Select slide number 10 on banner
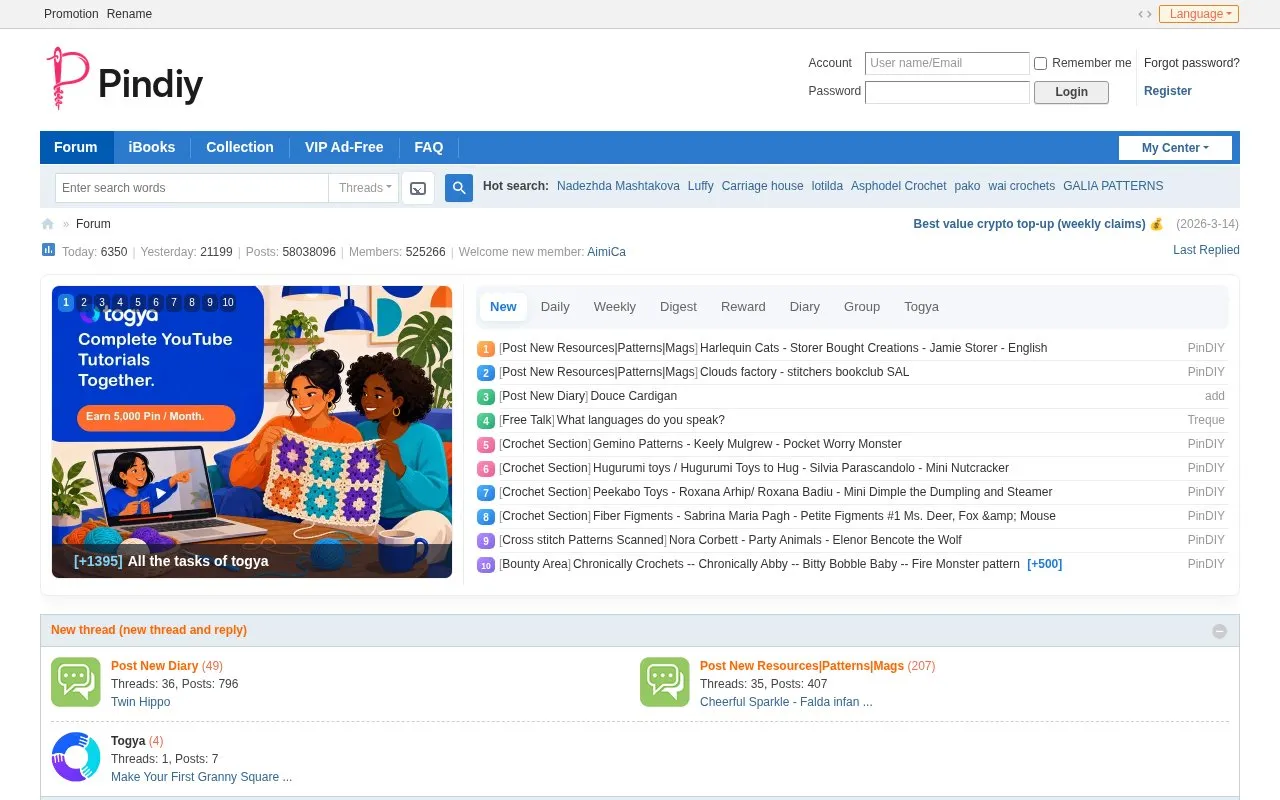Viewport: 1280px width, 800px height. point(228,302)
